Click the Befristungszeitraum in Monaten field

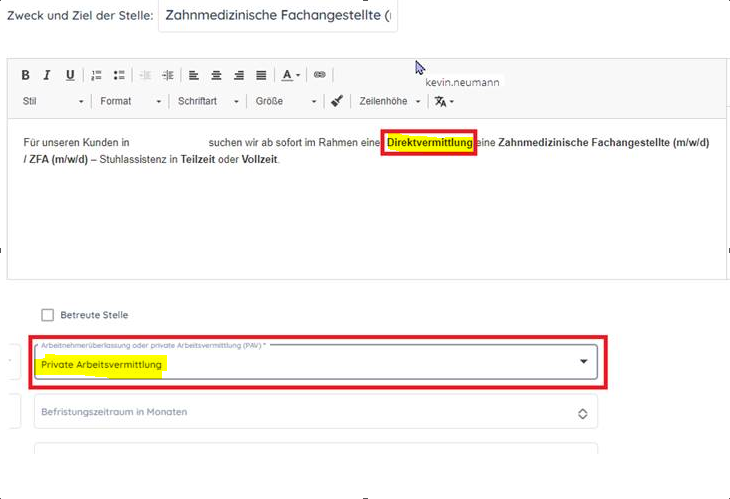pos(316,412)
